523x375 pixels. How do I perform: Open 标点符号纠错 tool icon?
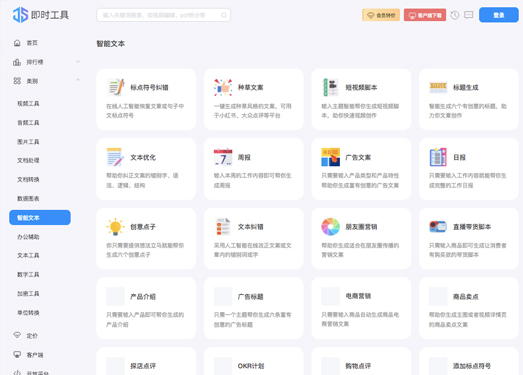tap(115, 87)
